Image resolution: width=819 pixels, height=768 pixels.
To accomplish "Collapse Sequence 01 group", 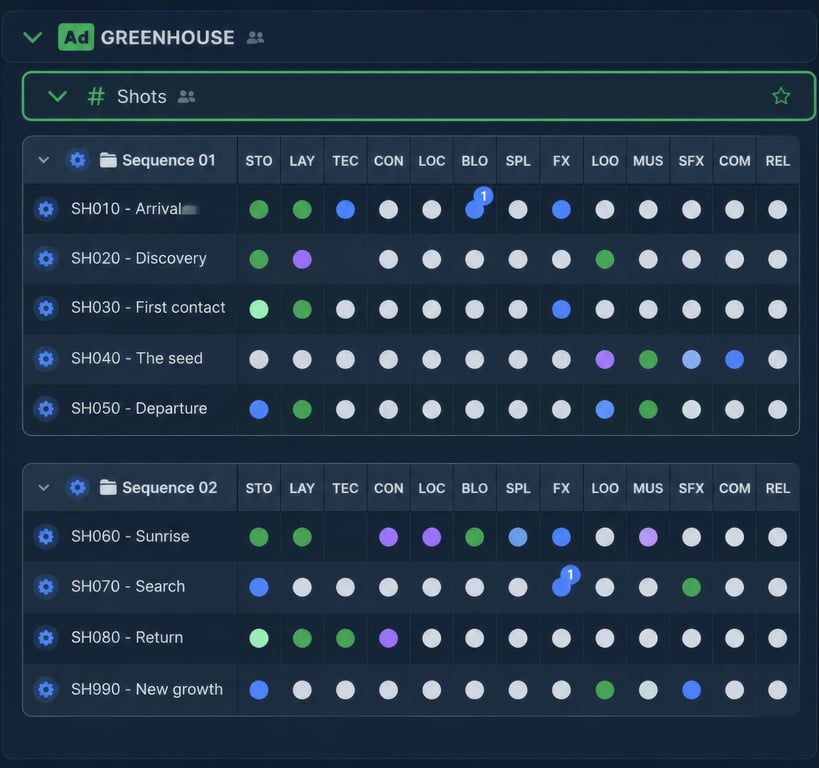I will 44,160.
